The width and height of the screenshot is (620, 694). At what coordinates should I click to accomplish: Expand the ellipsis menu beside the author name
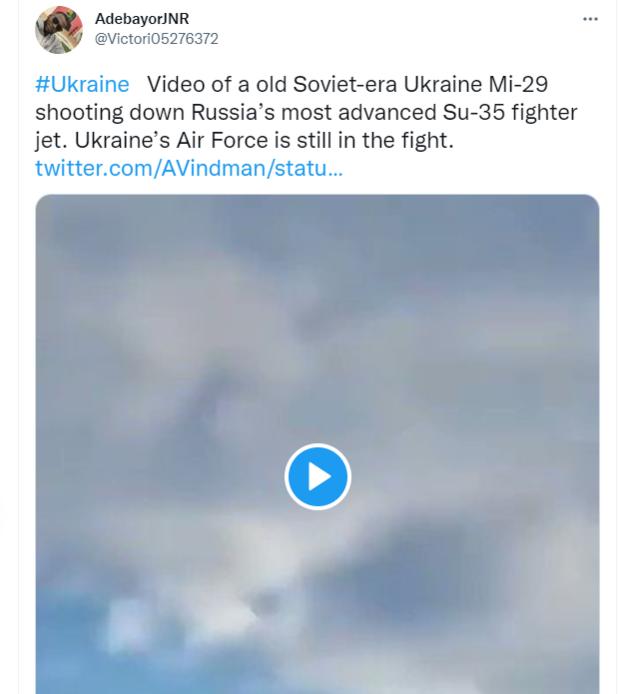coord(590,19)
